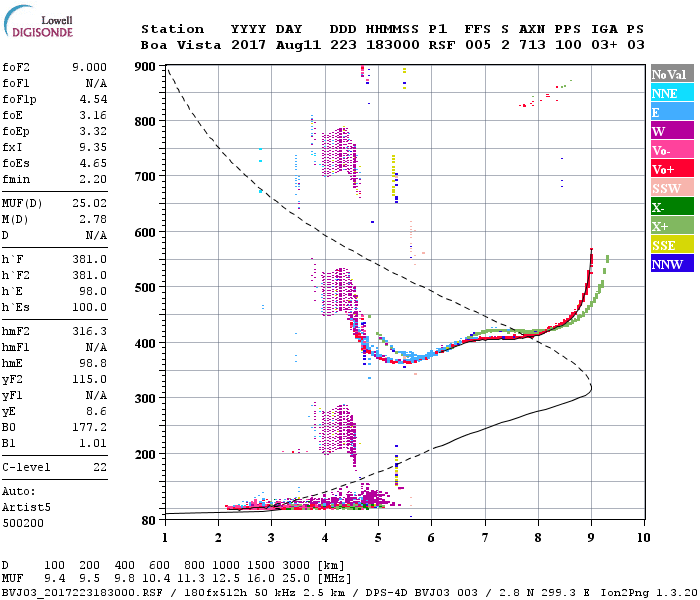Click the MUF value 25.0 in table

point(296,579)
